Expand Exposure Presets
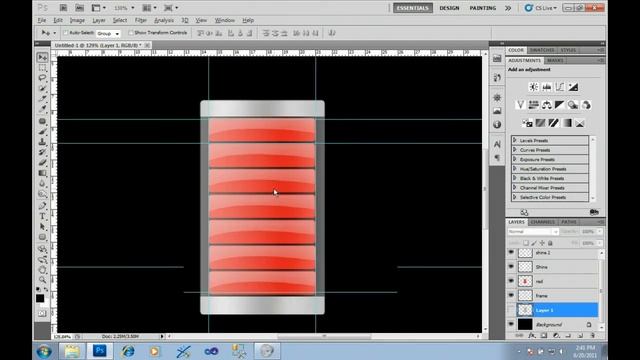Viewport: 640px width, 360px height. (515, 159)
